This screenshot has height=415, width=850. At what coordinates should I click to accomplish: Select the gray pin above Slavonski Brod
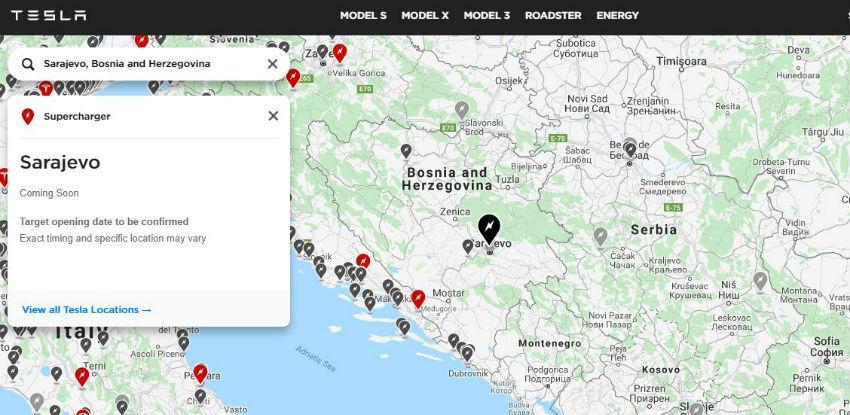click(x=461, y=110)
